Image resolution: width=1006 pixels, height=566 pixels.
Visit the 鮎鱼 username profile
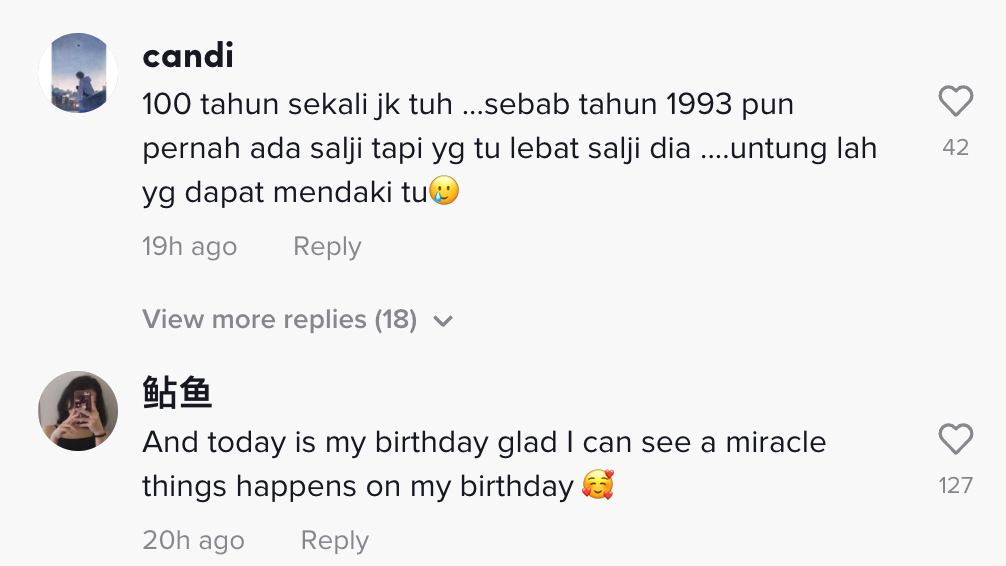pyautogui.click(x=177, y=394)
